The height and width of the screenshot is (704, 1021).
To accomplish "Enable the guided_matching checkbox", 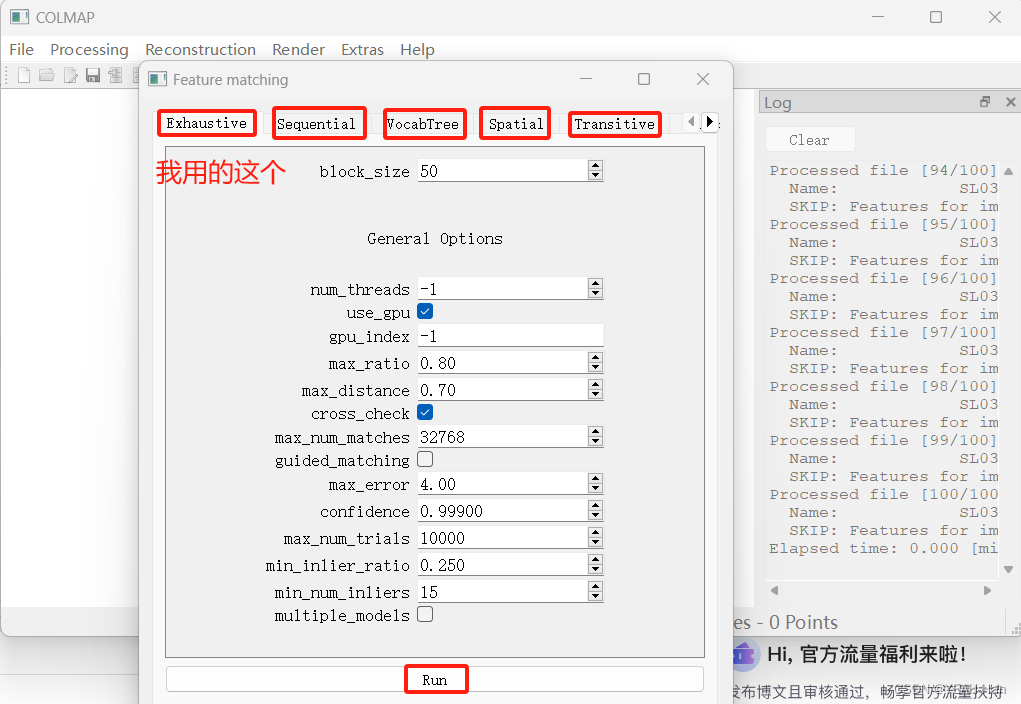I will [425, 459].
